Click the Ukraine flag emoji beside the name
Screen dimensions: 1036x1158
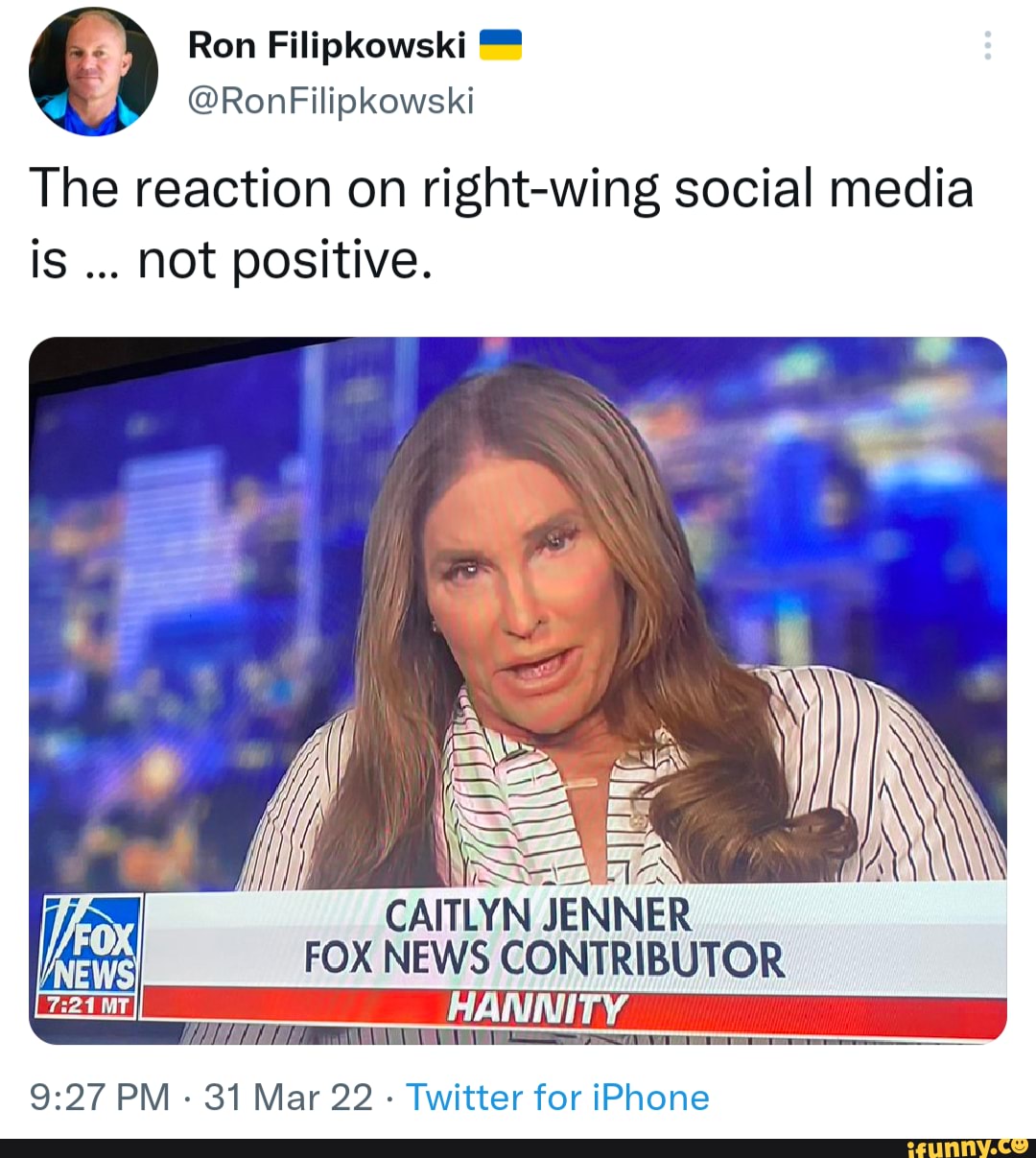[x=500, y=45]
